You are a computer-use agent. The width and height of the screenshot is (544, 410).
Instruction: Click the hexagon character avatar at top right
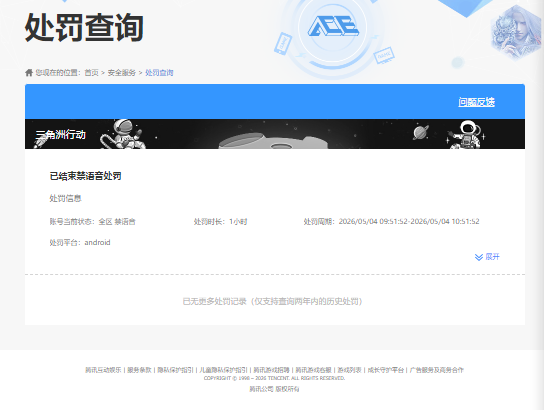(516, 32)
